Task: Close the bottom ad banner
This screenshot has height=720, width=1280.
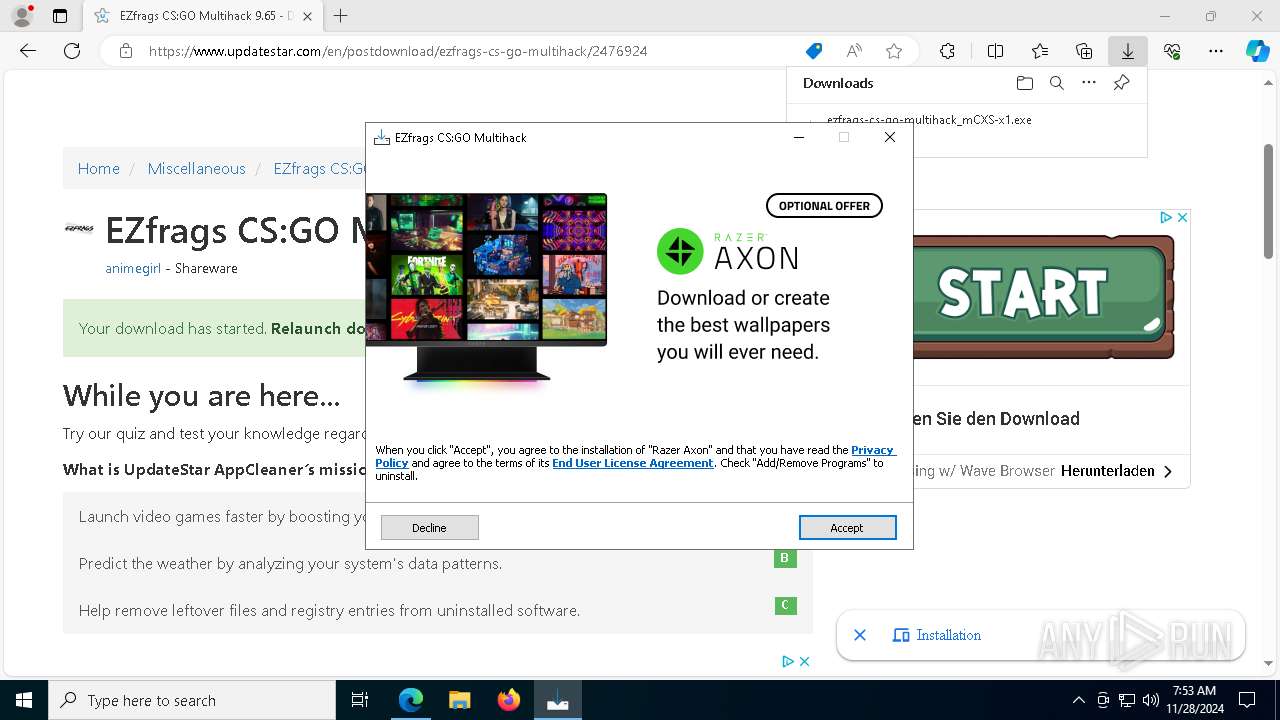Action: [x=804, y=661]
